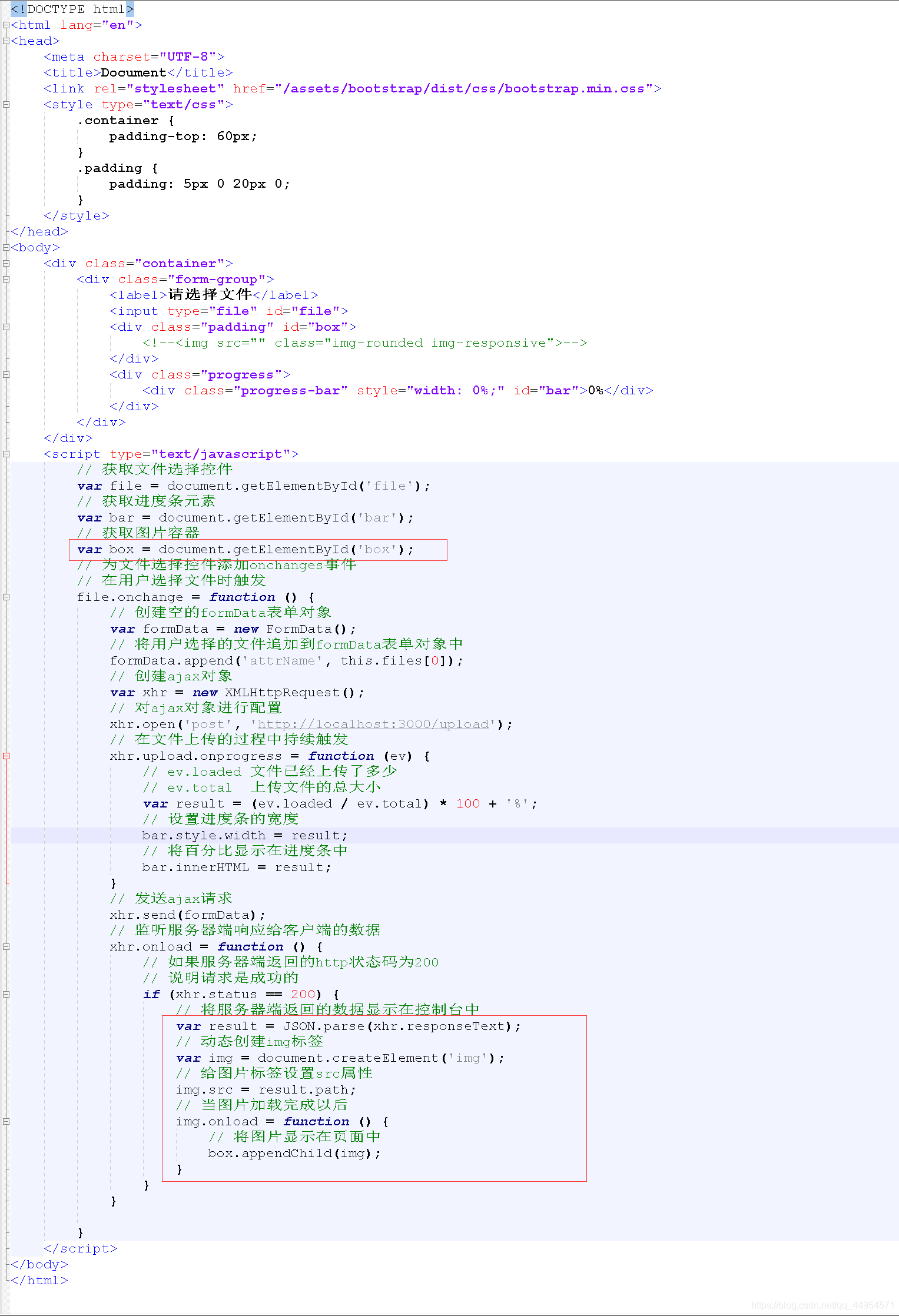Click the commented img-rounded img-responsive line
This screenshot has height=1316, width=899.
[x=365, y=343]
